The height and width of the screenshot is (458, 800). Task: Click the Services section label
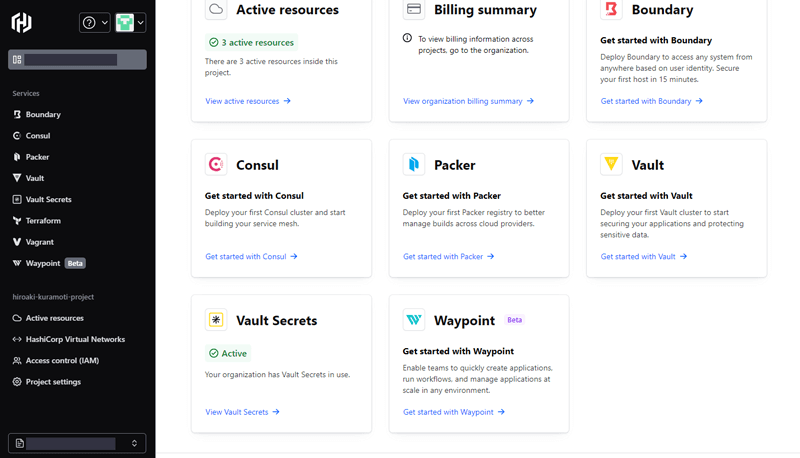[x=26, y=93]
